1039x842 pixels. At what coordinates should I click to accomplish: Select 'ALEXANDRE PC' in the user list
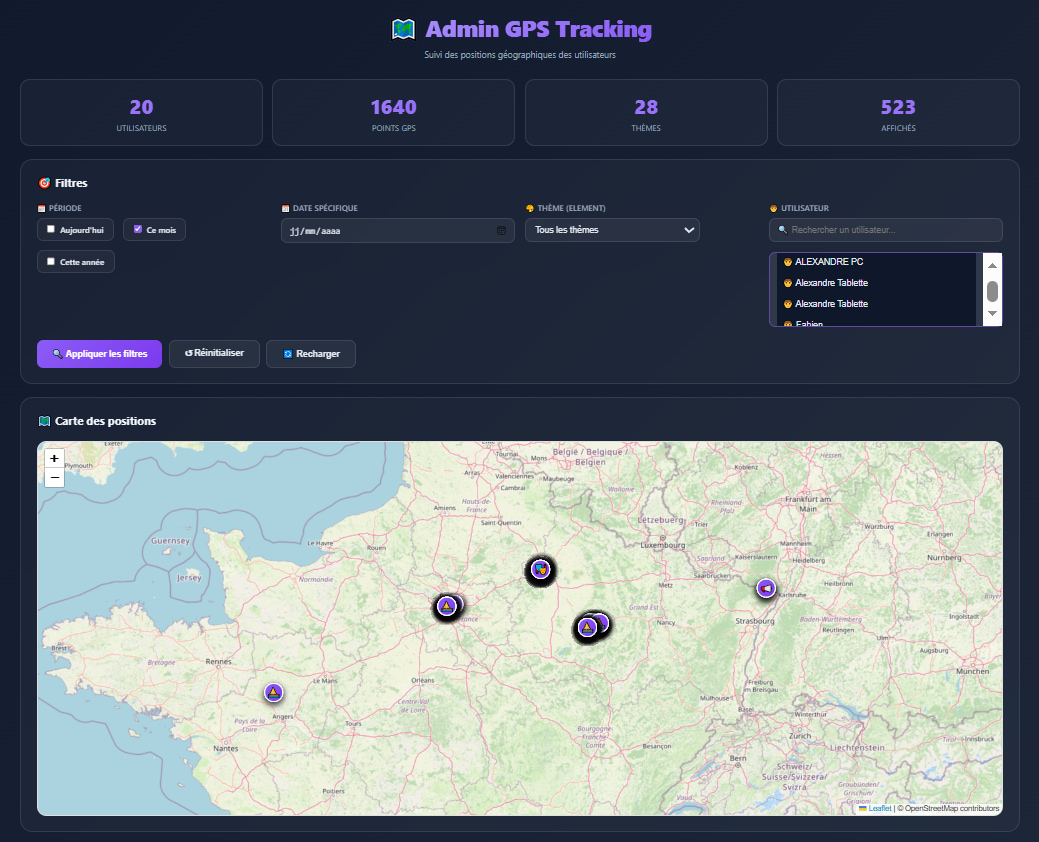pyautogui.click(x=830, y=261)
